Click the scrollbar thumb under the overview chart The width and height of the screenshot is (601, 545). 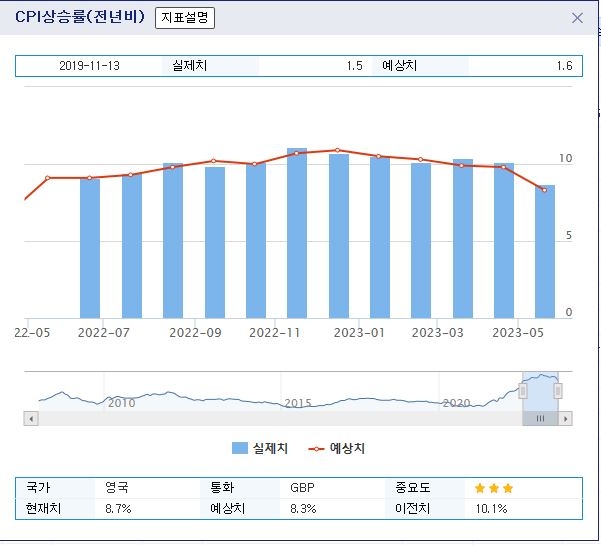pyautogui.click(x=540, y=419)
